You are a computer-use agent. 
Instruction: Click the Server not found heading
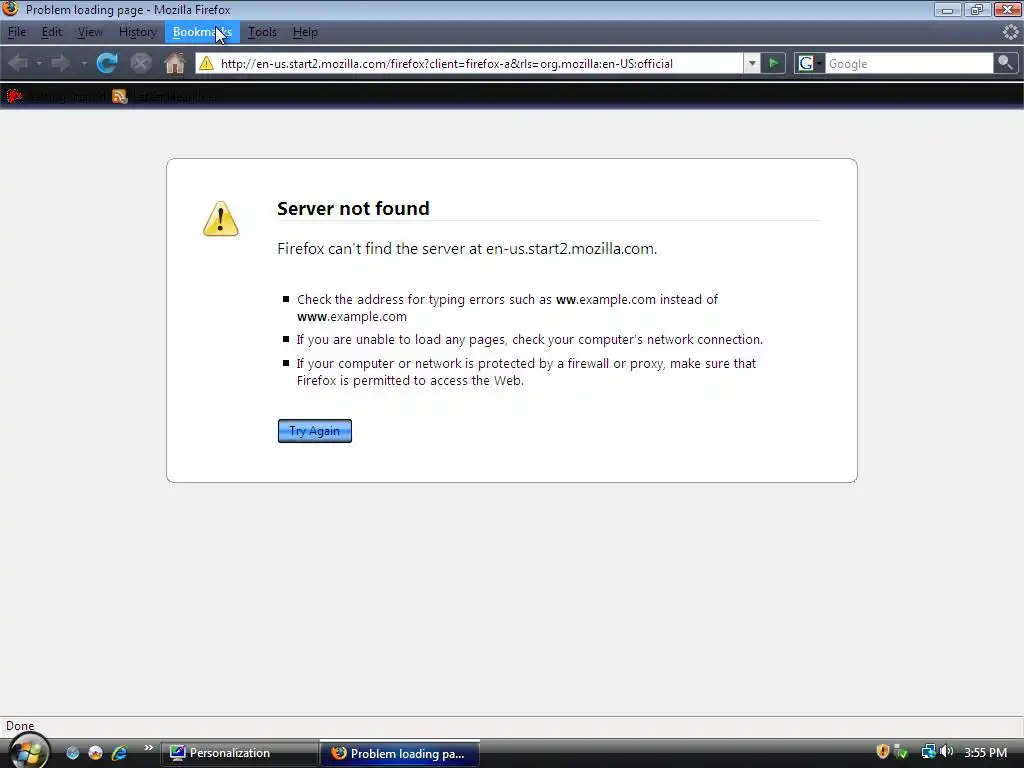pos(353,208)
